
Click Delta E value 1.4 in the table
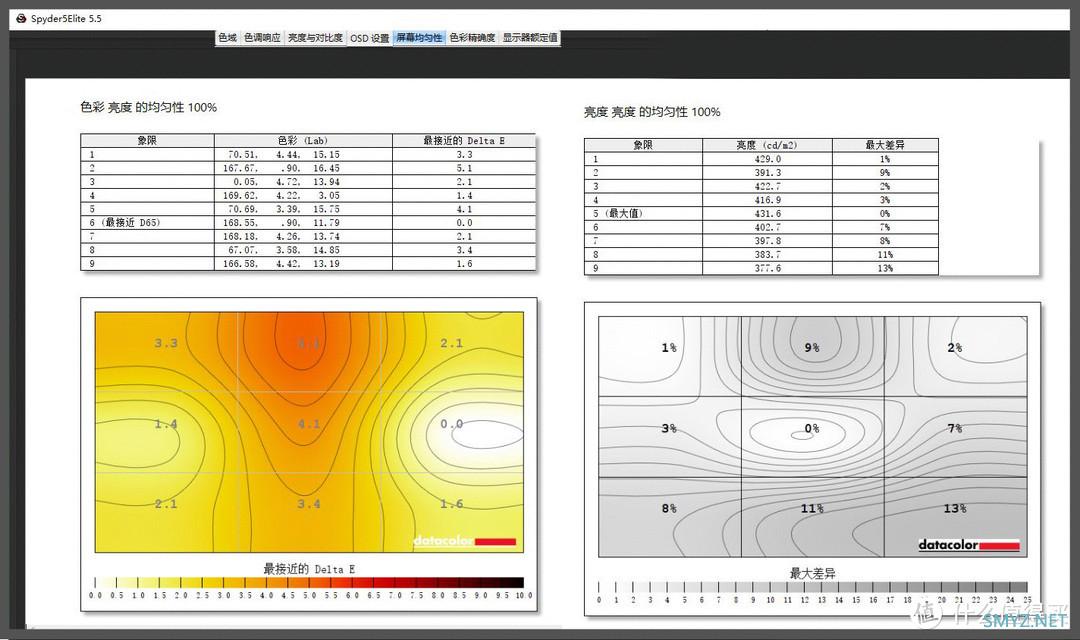click(464, 196)
